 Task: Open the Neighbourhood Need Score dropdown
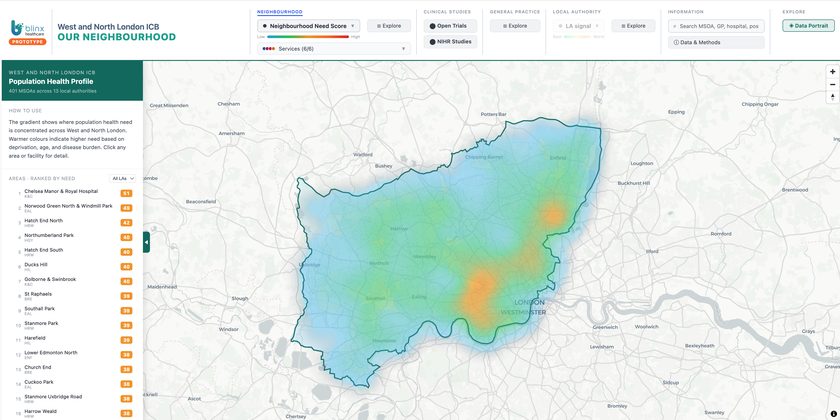pyautogui.click(x=309, y=26)
